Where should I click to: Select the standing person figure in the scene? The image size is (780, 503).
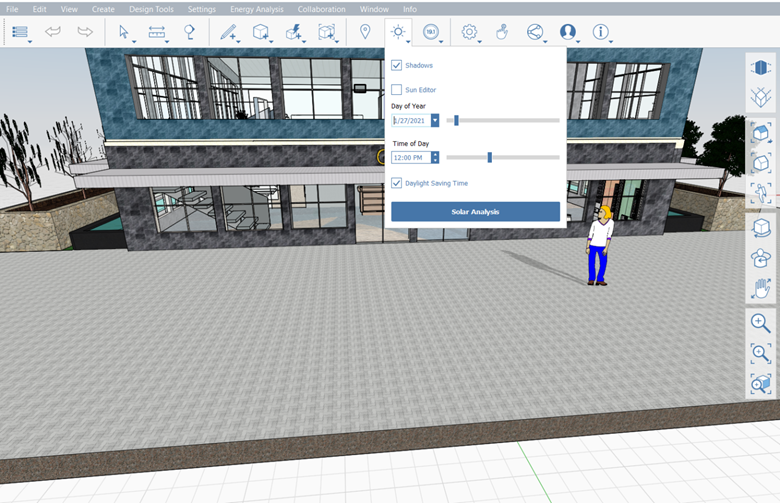click(x=600, y=246)
